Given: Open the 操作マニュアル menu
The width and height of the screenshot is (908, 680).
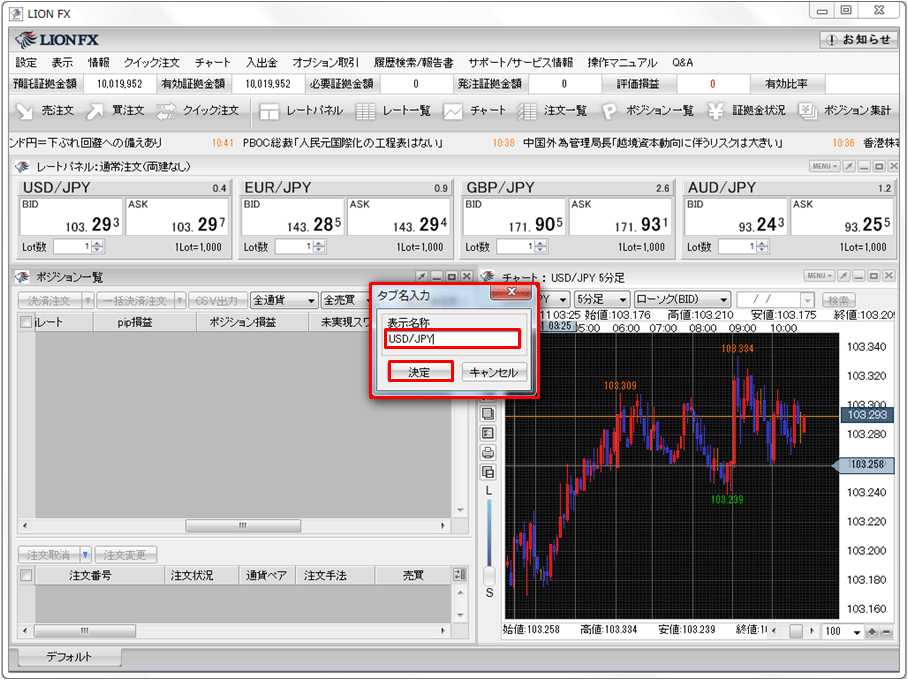Looking at the screenshot, I should 622,63.
